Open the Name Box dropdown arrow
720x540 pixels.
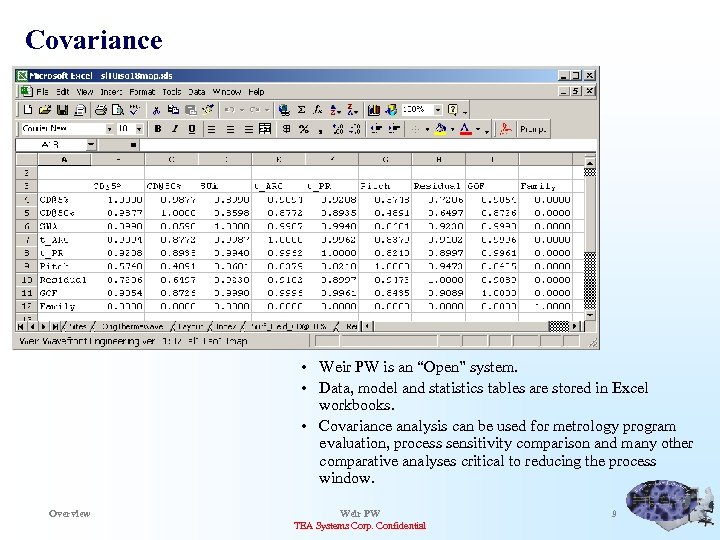click(x=91, y=145)
